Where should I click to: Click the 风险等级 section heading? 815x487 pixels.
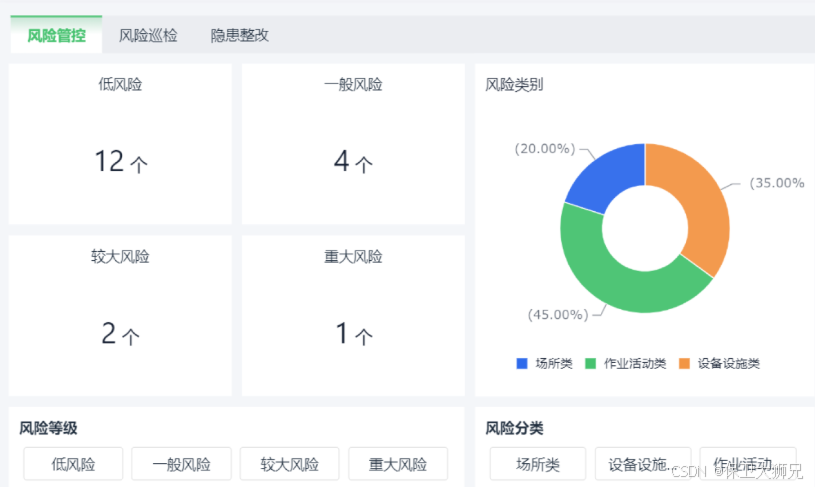(48, 428)
